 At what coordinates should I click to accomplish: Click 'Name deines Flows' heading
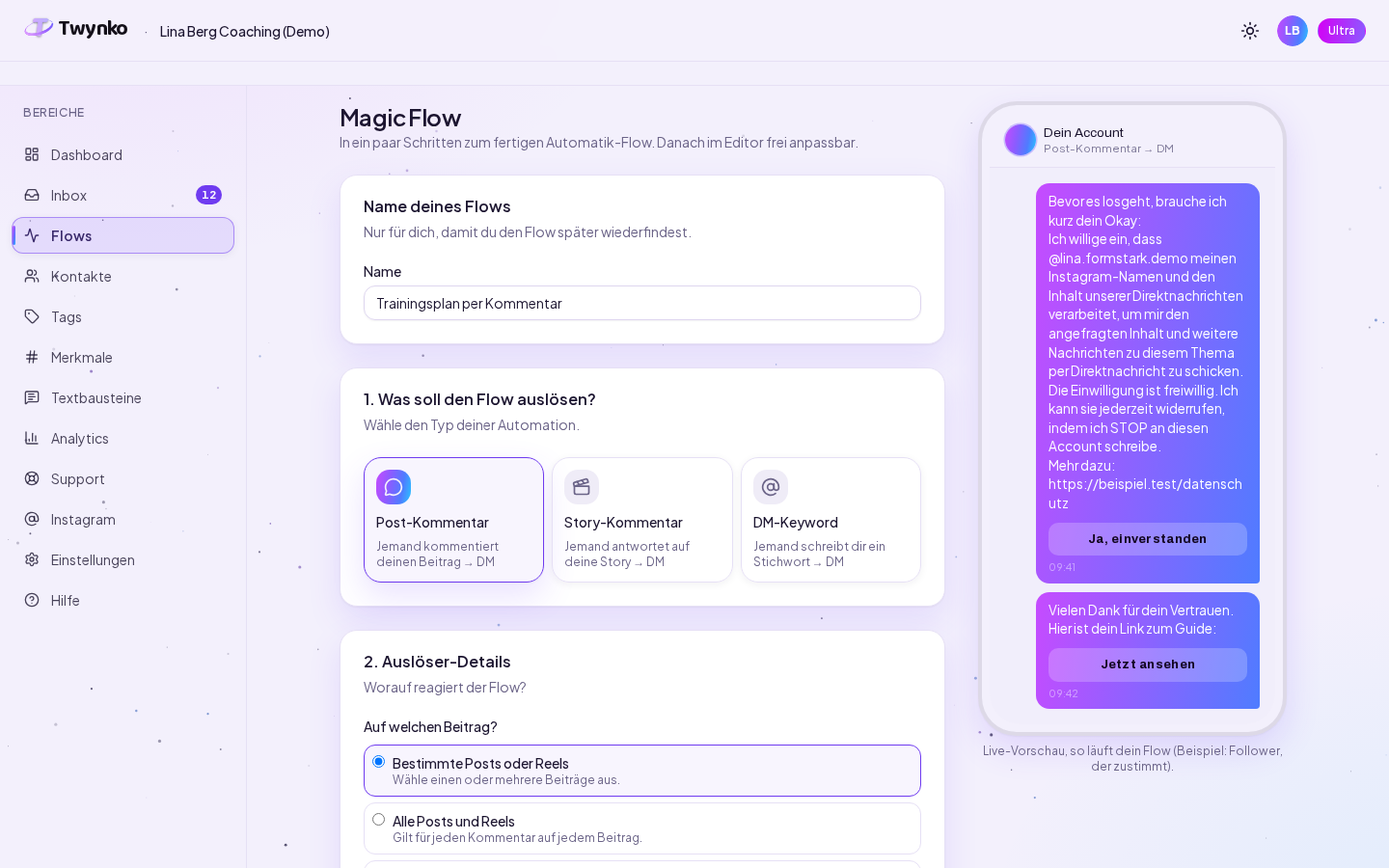point(437,206)
